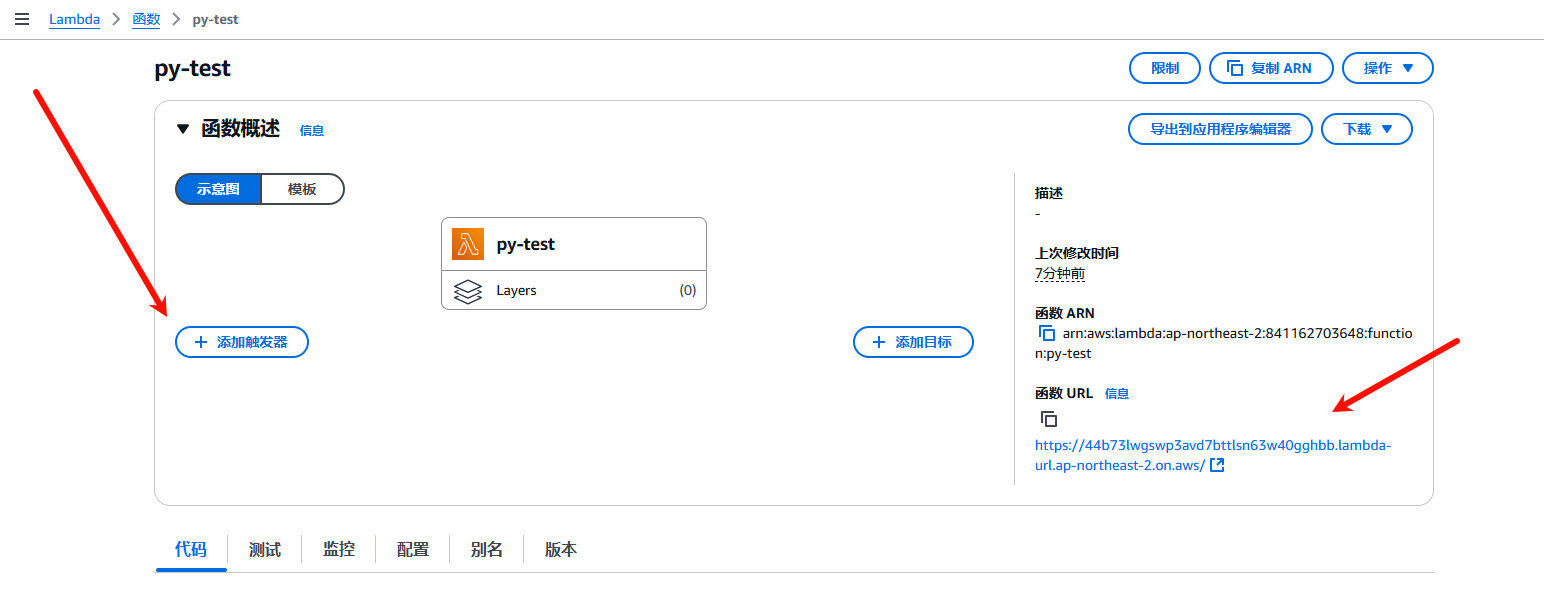Click the orange Lambda function icon
1544x594 pixels.
point(468,244)
